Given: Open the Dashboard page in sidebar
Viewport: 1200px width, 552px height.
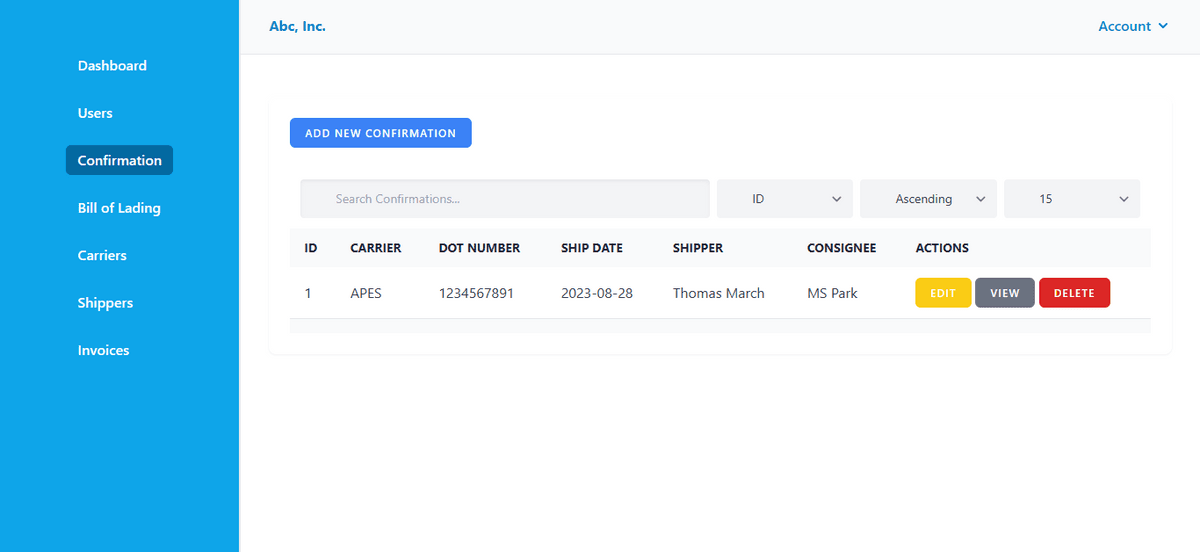Looking at the screenshot, I should pyautogui.click(x=112, y=66).
